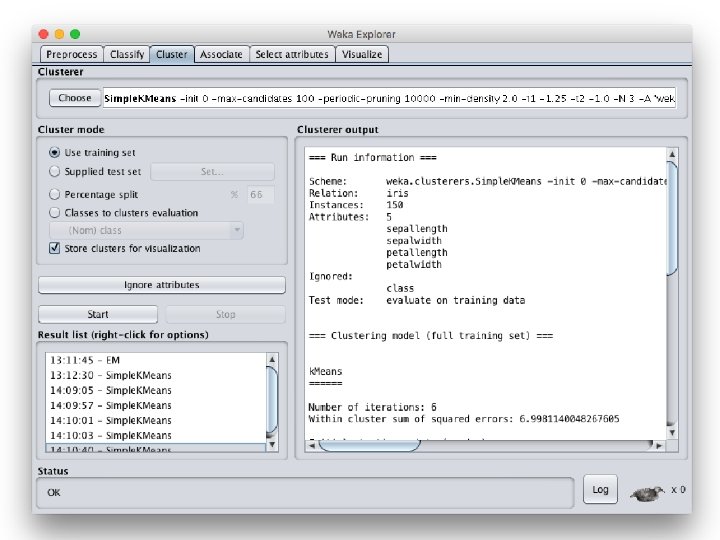Click clusterer output scroll down arrow
720x540 pixels.
click(672, 433)
